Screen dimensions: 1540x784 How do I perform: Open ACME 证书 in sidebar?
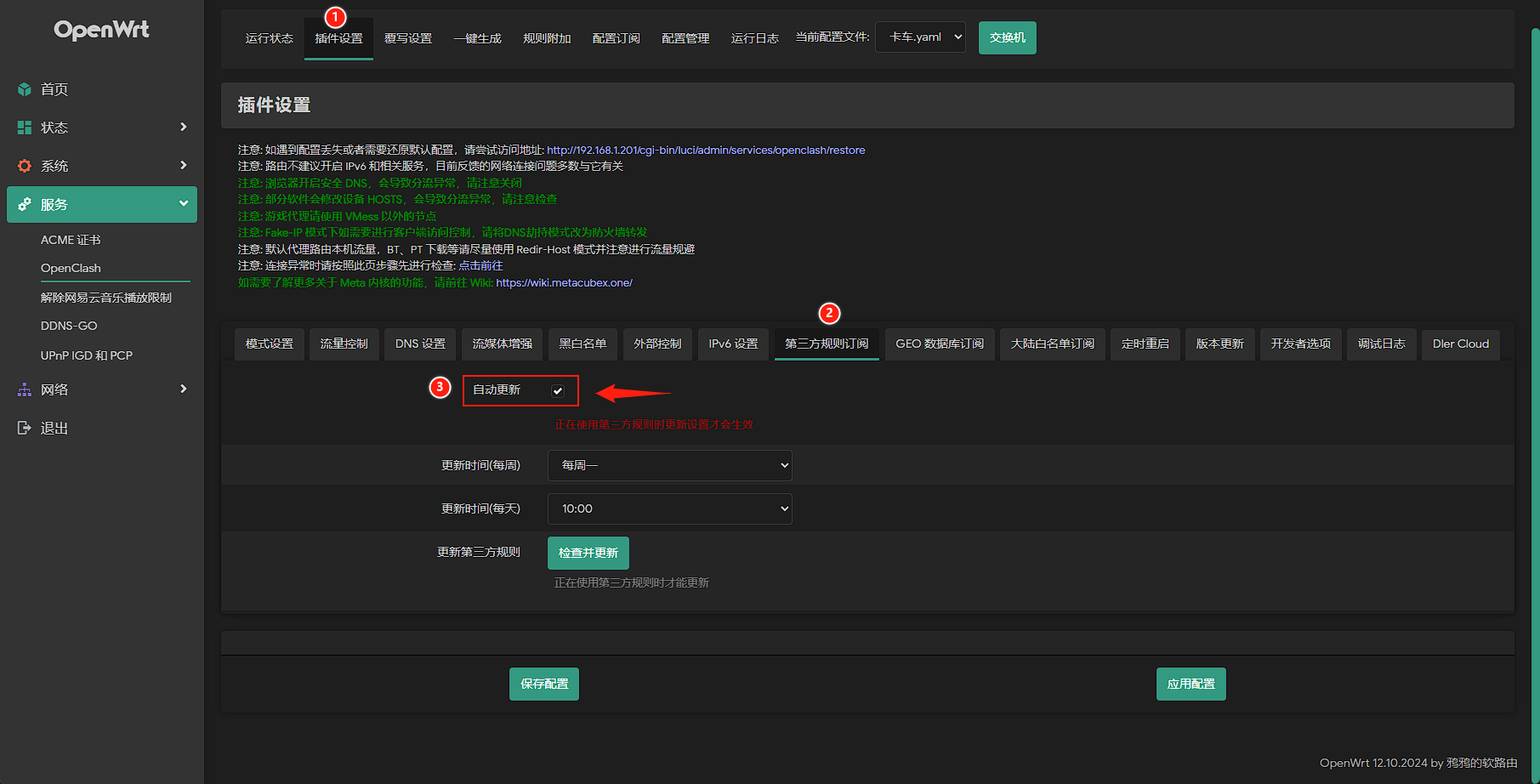pos(71,240)
